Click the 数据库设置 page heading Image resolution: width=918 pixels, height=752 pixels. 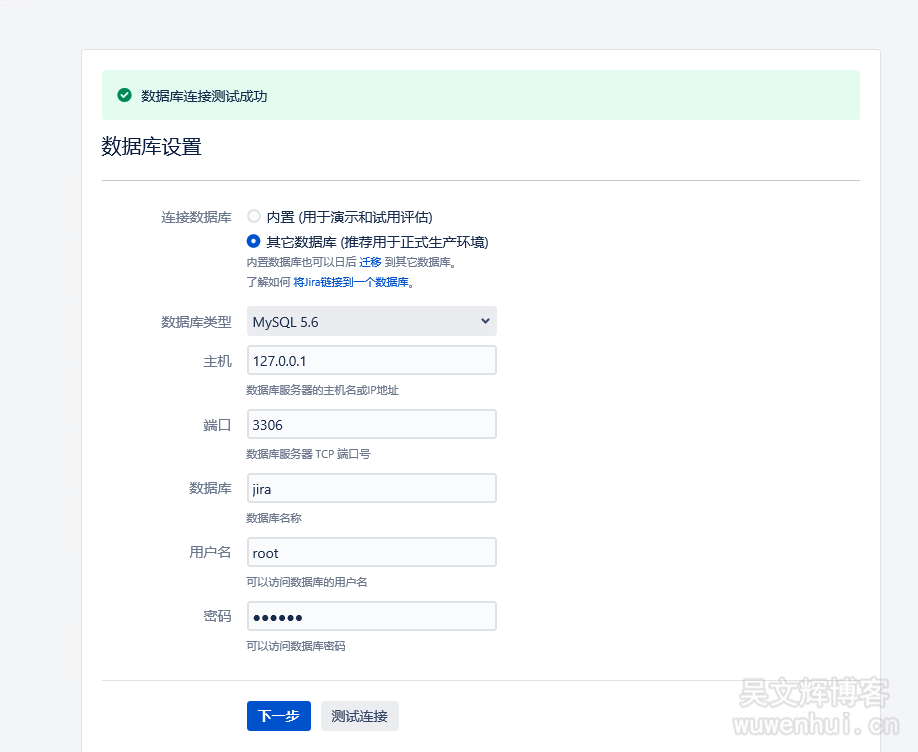pos(151,147)
